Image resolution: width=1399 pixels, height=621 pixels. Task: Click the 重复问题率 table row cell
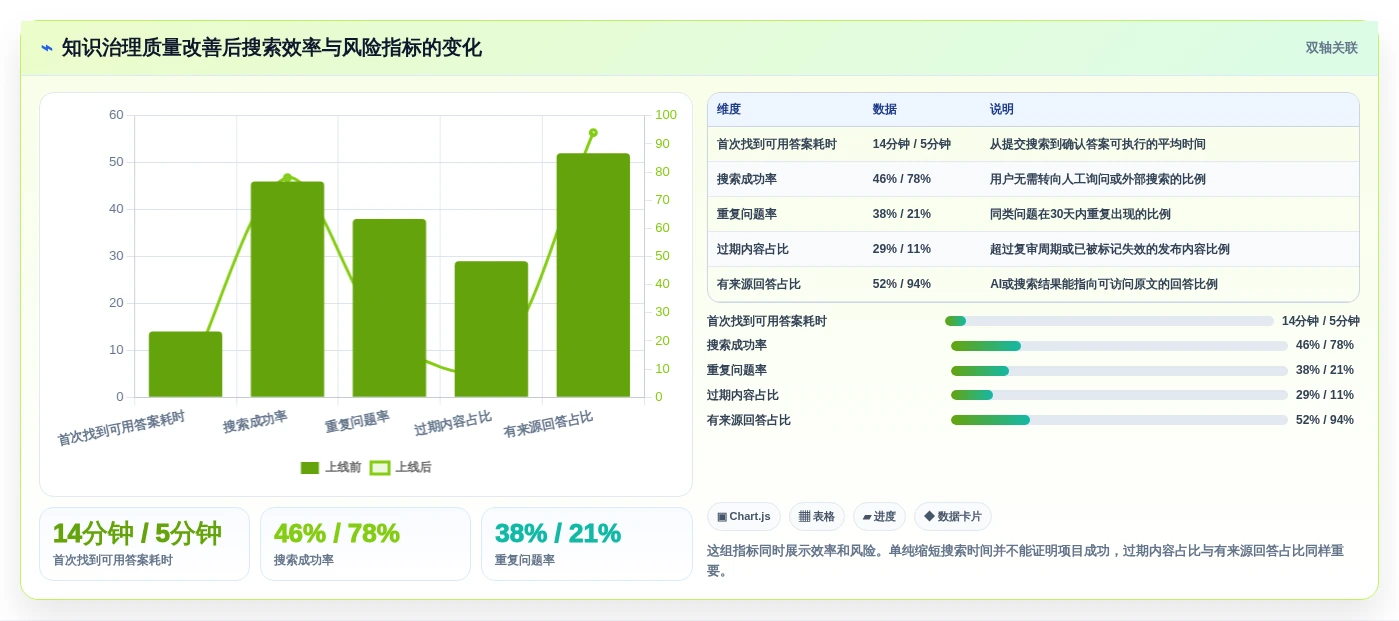[x=747, y=214]
